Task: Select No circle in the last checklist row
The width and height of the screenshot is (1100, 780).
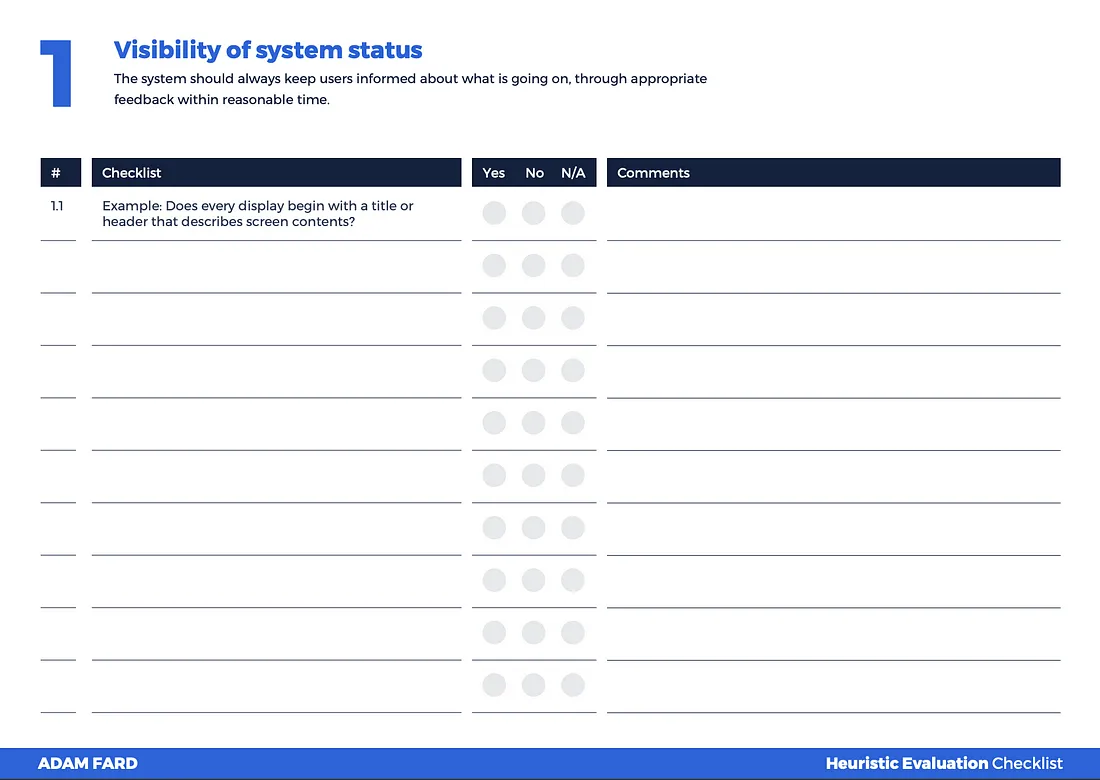Action: tap(533, 685)
